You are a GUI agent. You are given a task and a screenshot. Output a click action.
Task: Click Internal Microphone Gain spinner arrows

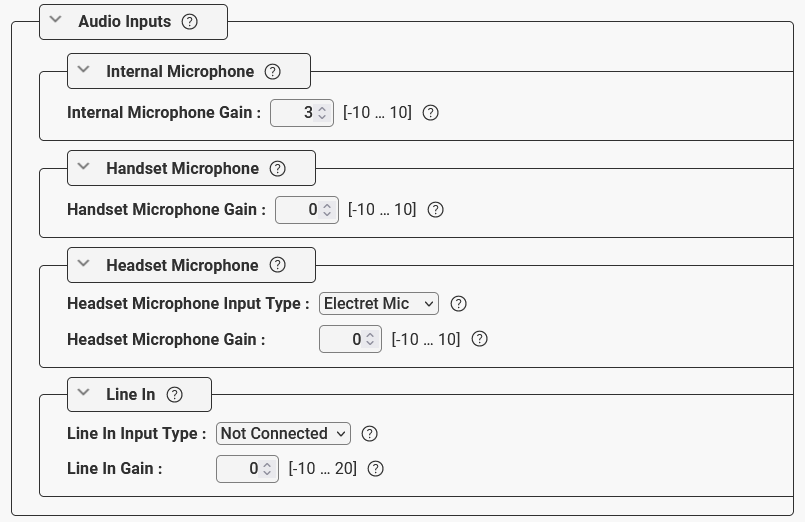(x=322, y=113)
